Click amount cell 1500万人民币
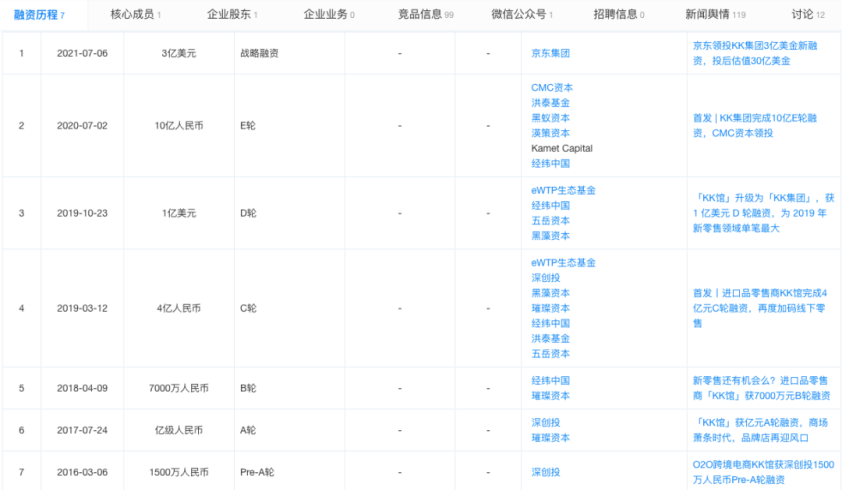 (x=179, y=472)
